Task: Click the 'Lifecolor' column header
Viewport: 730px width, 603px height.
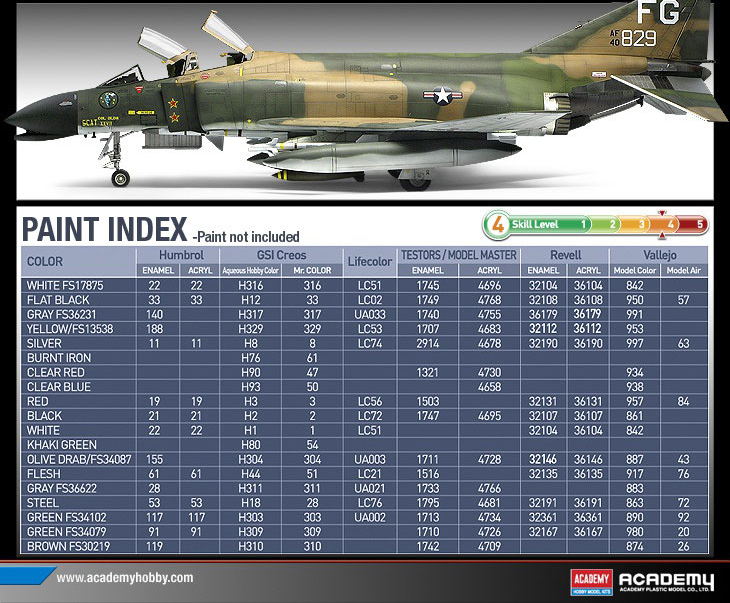Action: pyautogui.click(x=370, y=262)
